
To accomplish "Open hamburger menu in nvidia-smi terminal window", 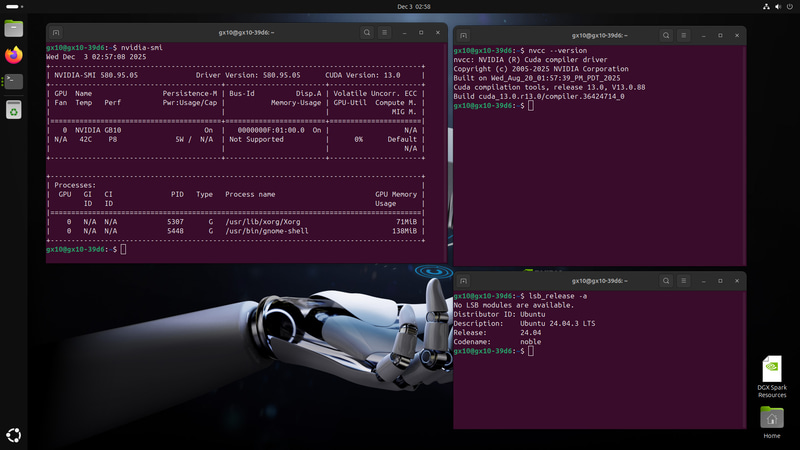I will (x=385, y=33).
